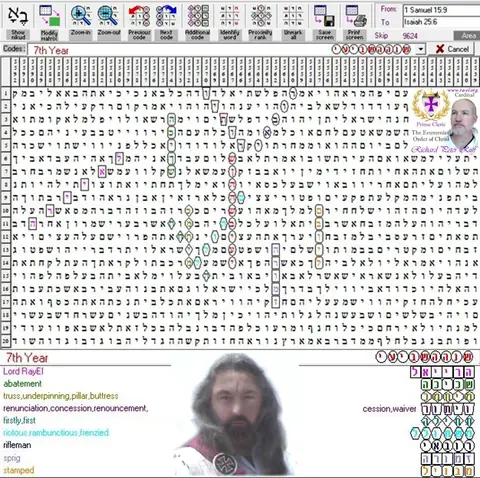480x478 pixels.
Task: Click the From field with 1 Samuel 15:9
Action: point(441,10)
